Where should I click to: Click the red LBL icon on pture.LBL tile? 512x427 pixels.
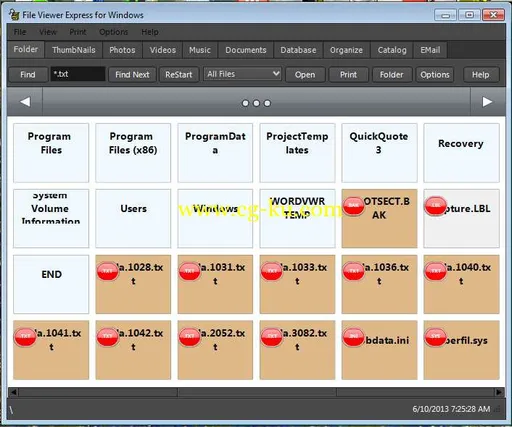[x=436, y=205]
